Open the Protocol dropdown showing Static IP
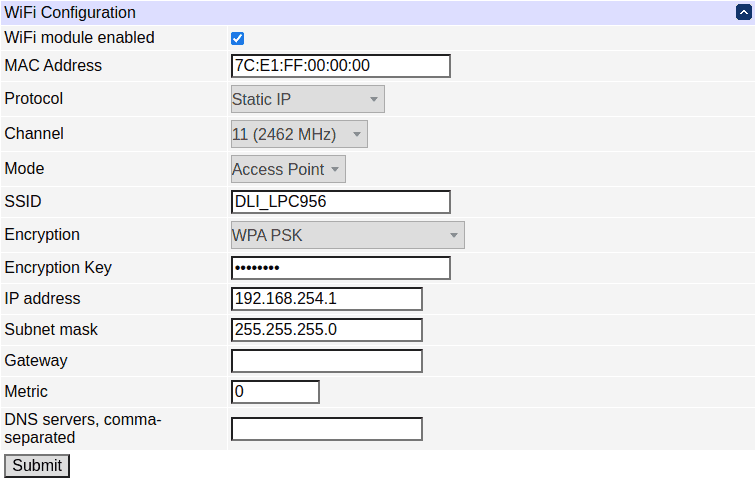756x482 pixels. coord(307,99)
